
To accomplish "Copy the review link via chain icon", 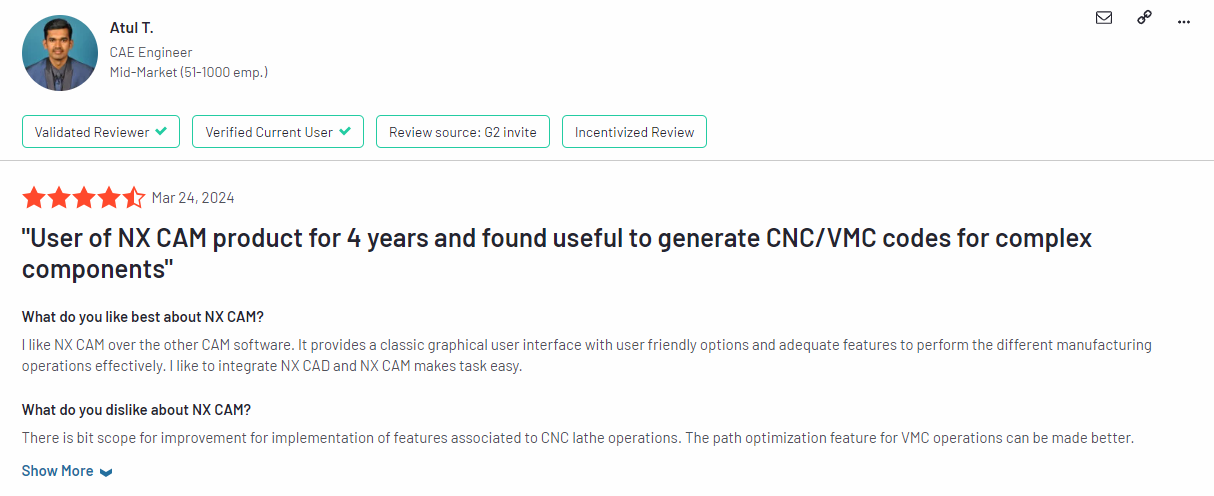I will point(1144,18).
